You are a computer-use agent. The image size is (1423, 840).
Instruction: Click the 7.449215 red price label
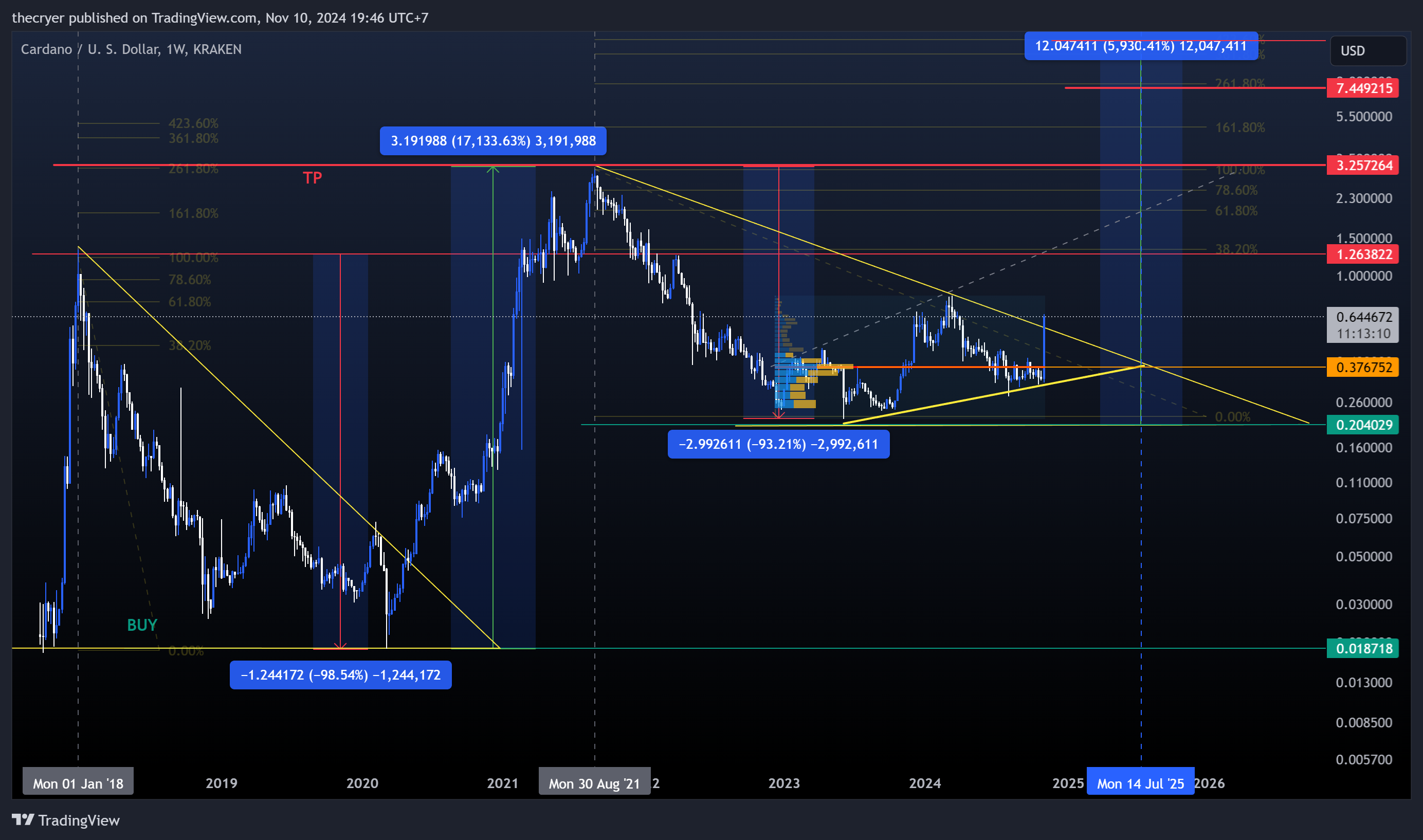pyautogui.click(x=1363, y=88)
